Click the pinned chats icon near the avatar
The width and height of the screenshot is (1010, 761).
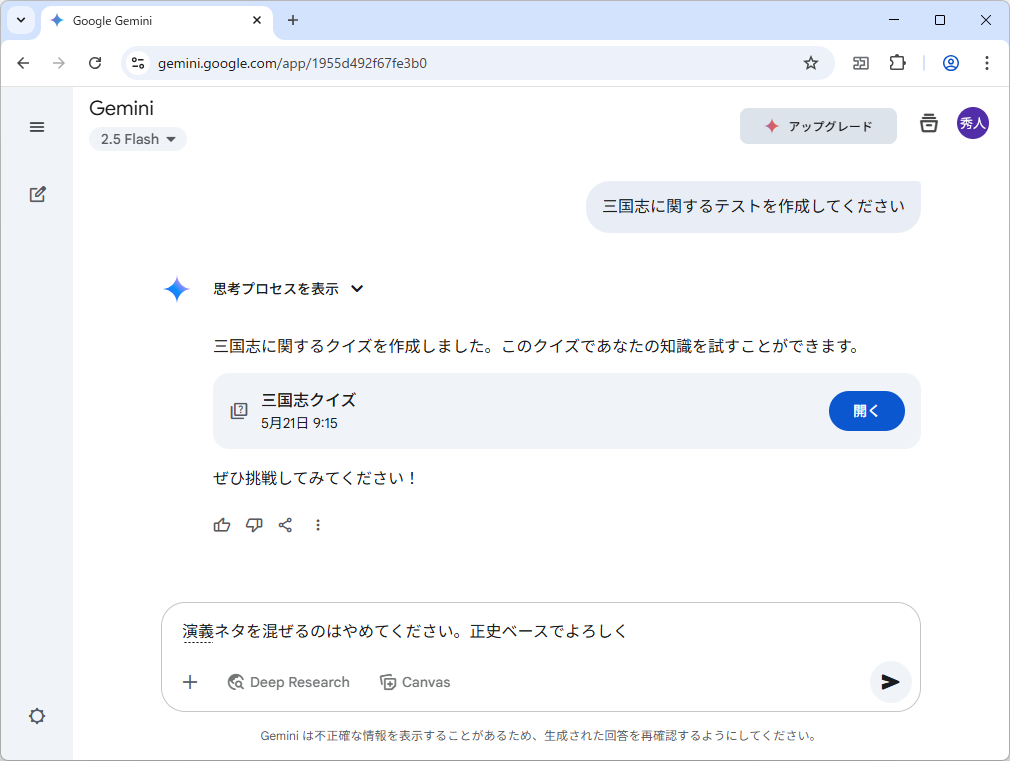point(929,123)
